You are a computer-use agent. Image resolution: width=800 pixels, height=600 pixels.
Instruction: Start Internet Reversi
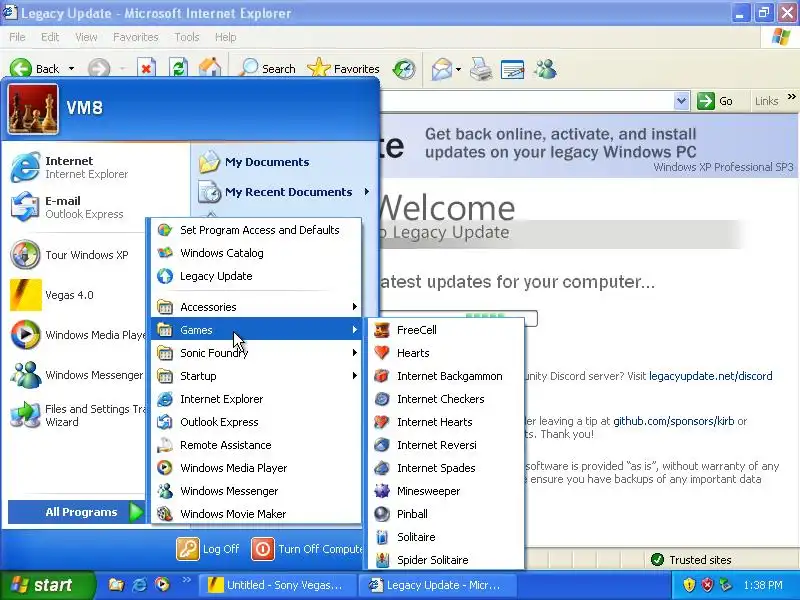[446, 445]
